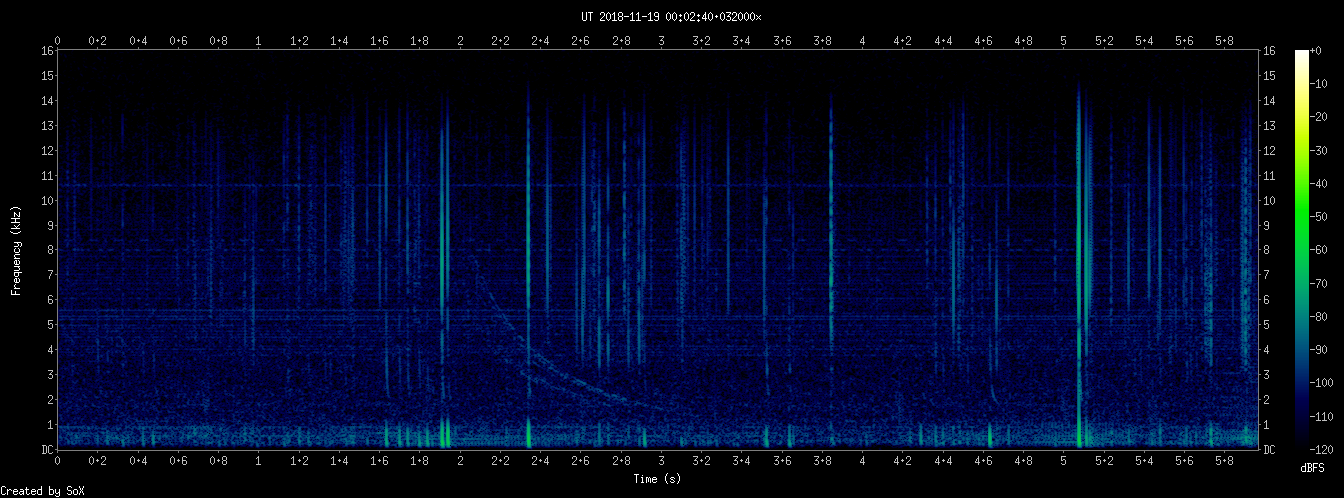
Task: Select the "Frequency (kHz)" axis label
Action: (16, 250)
